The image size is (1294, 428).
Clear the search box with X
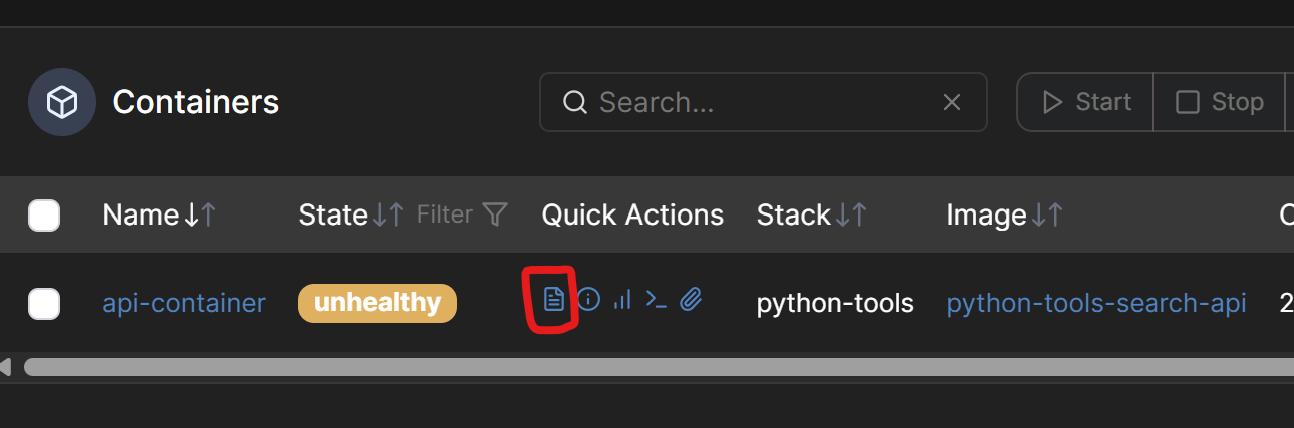click(x=952, y=102)
